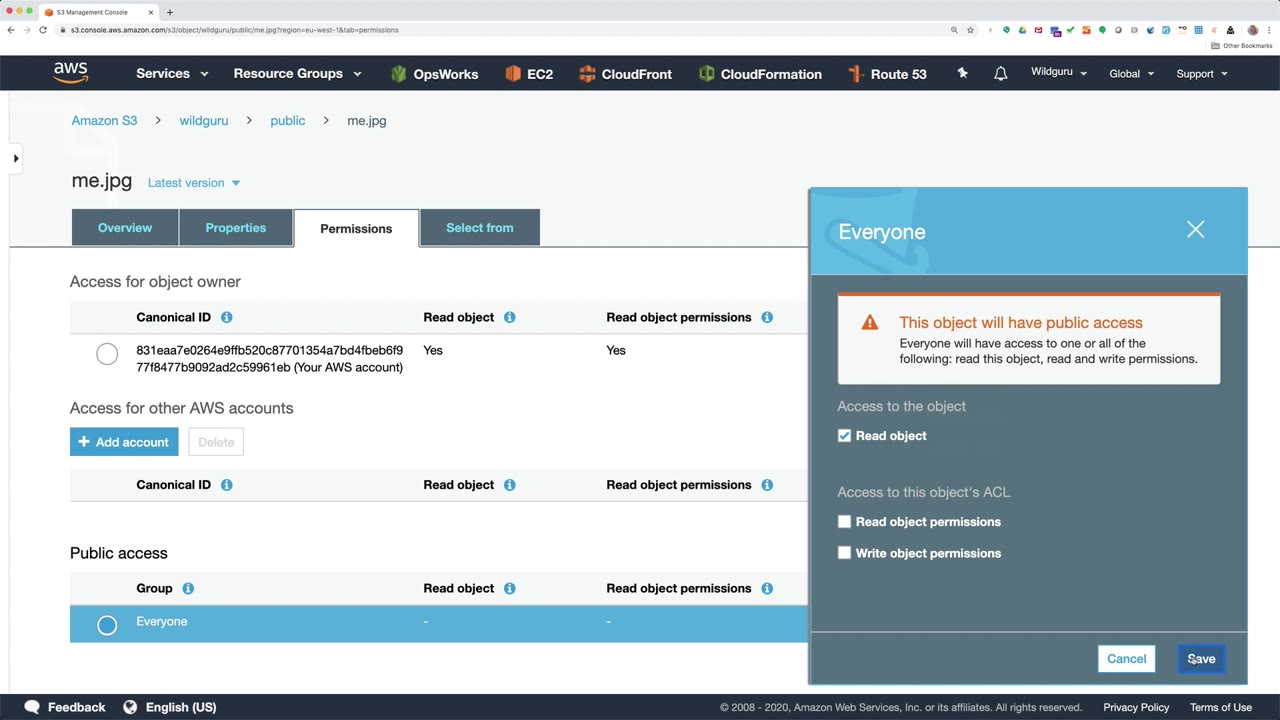Go to the Amazon S3 breadcrumb link
Image resolution: width=1280 pixels, height=720 pixels.
[104, 121]
